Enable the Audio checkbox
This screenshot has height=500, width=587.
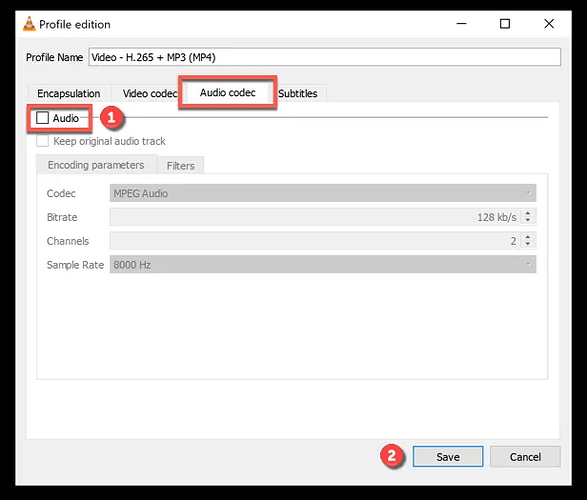[x=42, y=118]
